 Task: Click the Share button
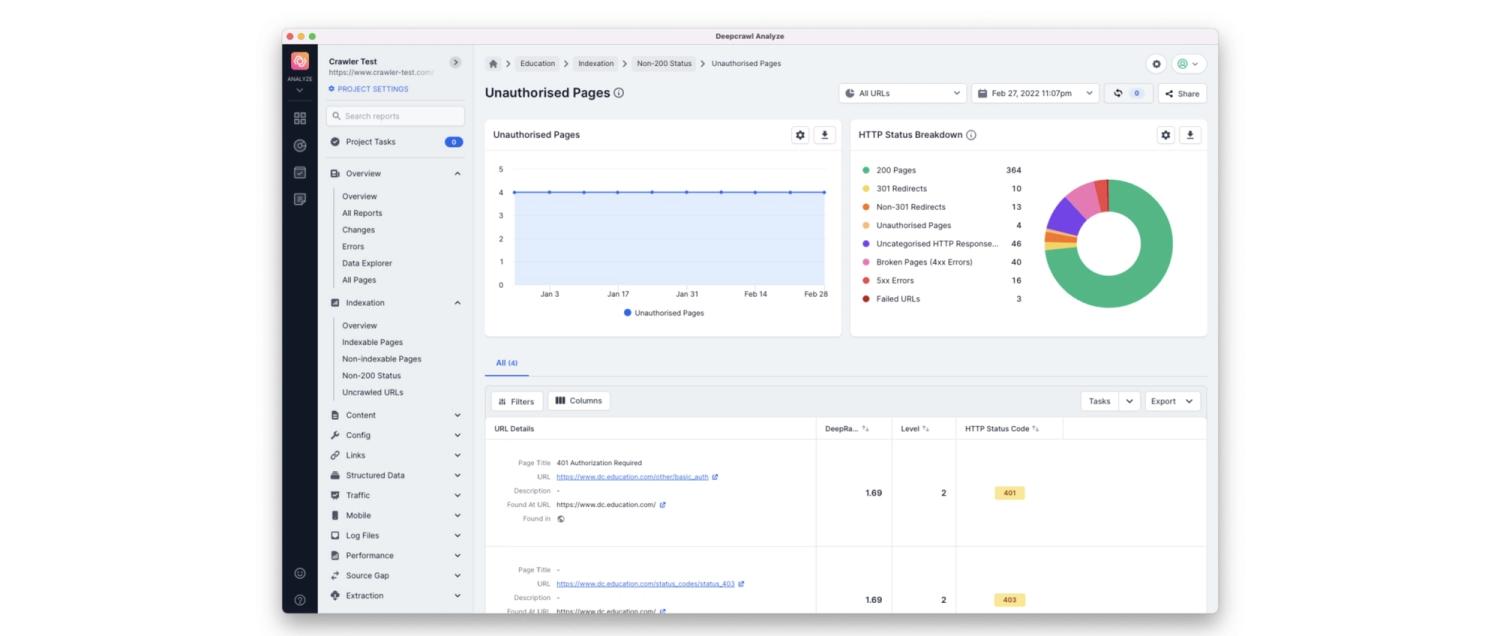[x=1182, y=93]
